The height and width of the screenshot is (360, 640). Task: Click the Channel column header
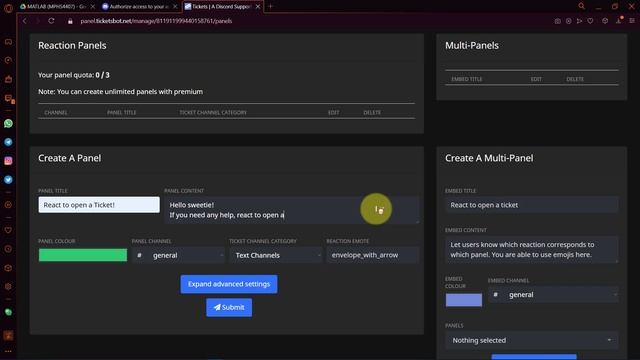tap(56, 113)
